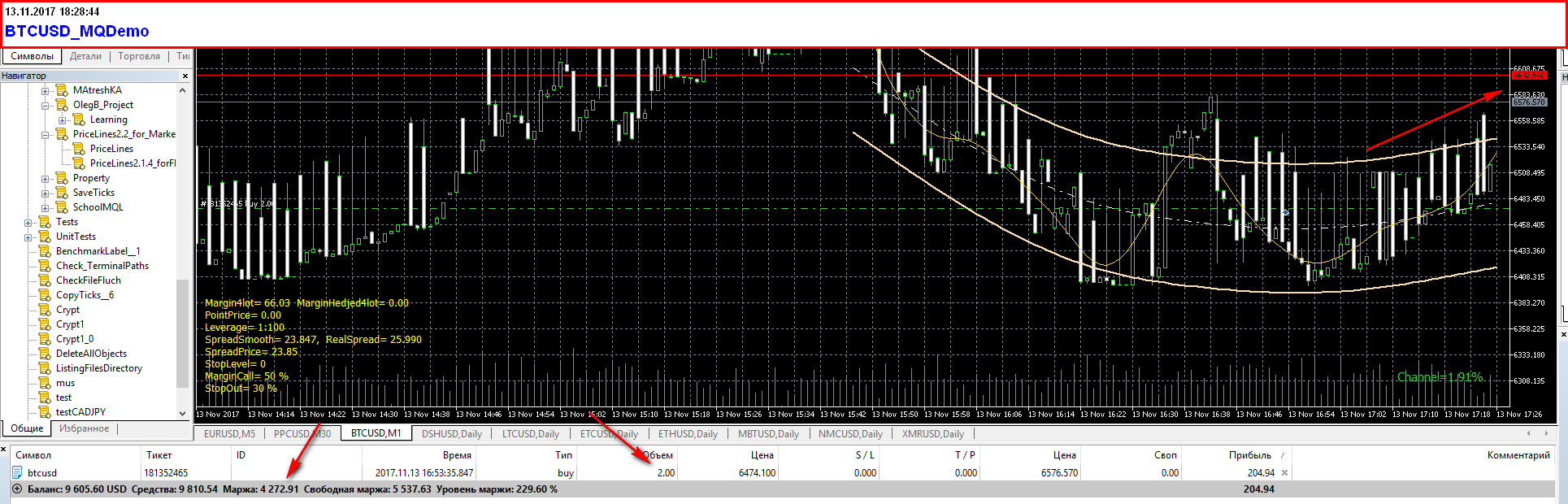Viewport: 1568px width, 504px height.
Task: Click the OlegB_Project folder icon
Action: pos(62,105)
